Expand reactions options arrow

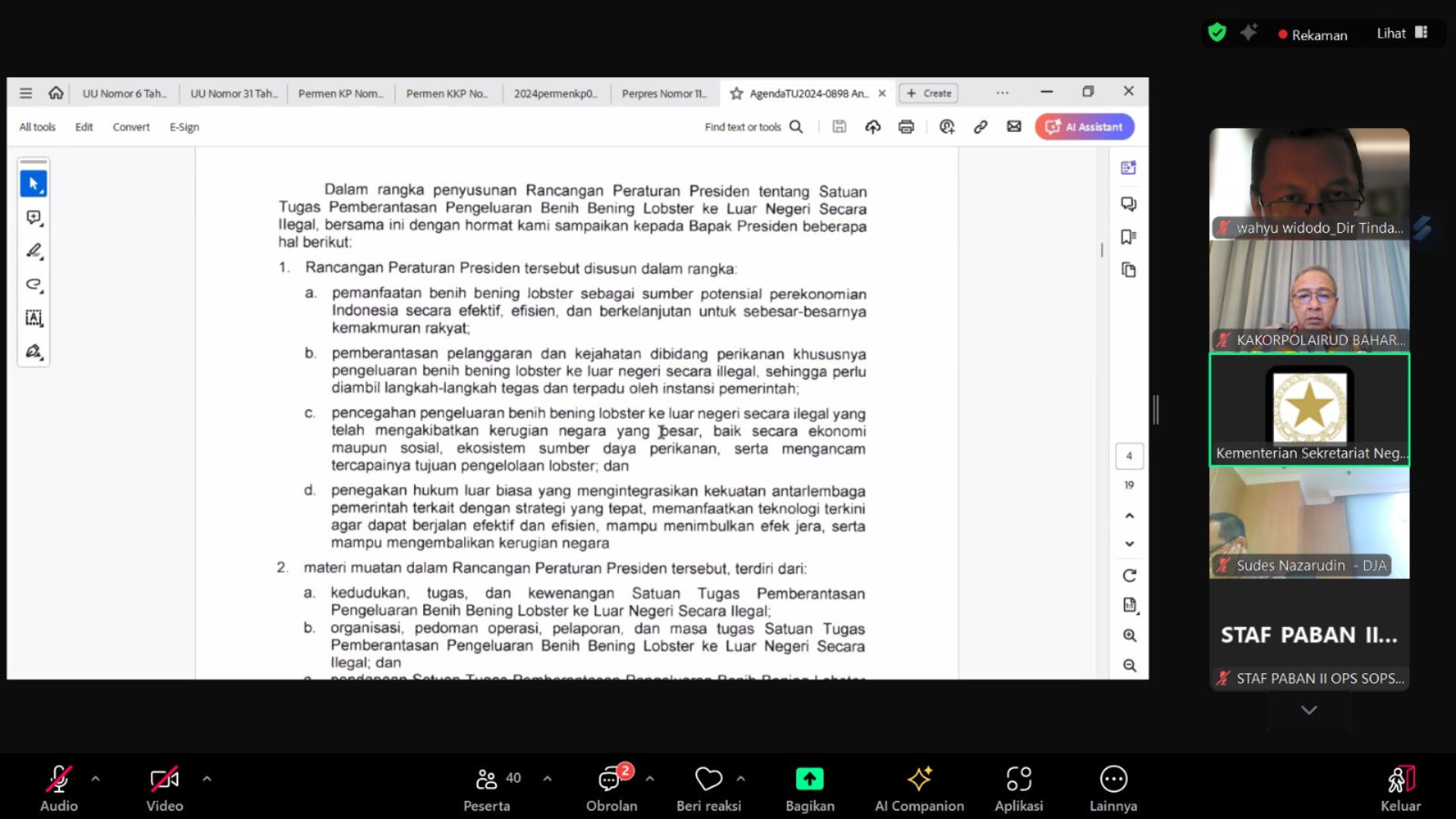click(x=741, y=779)
